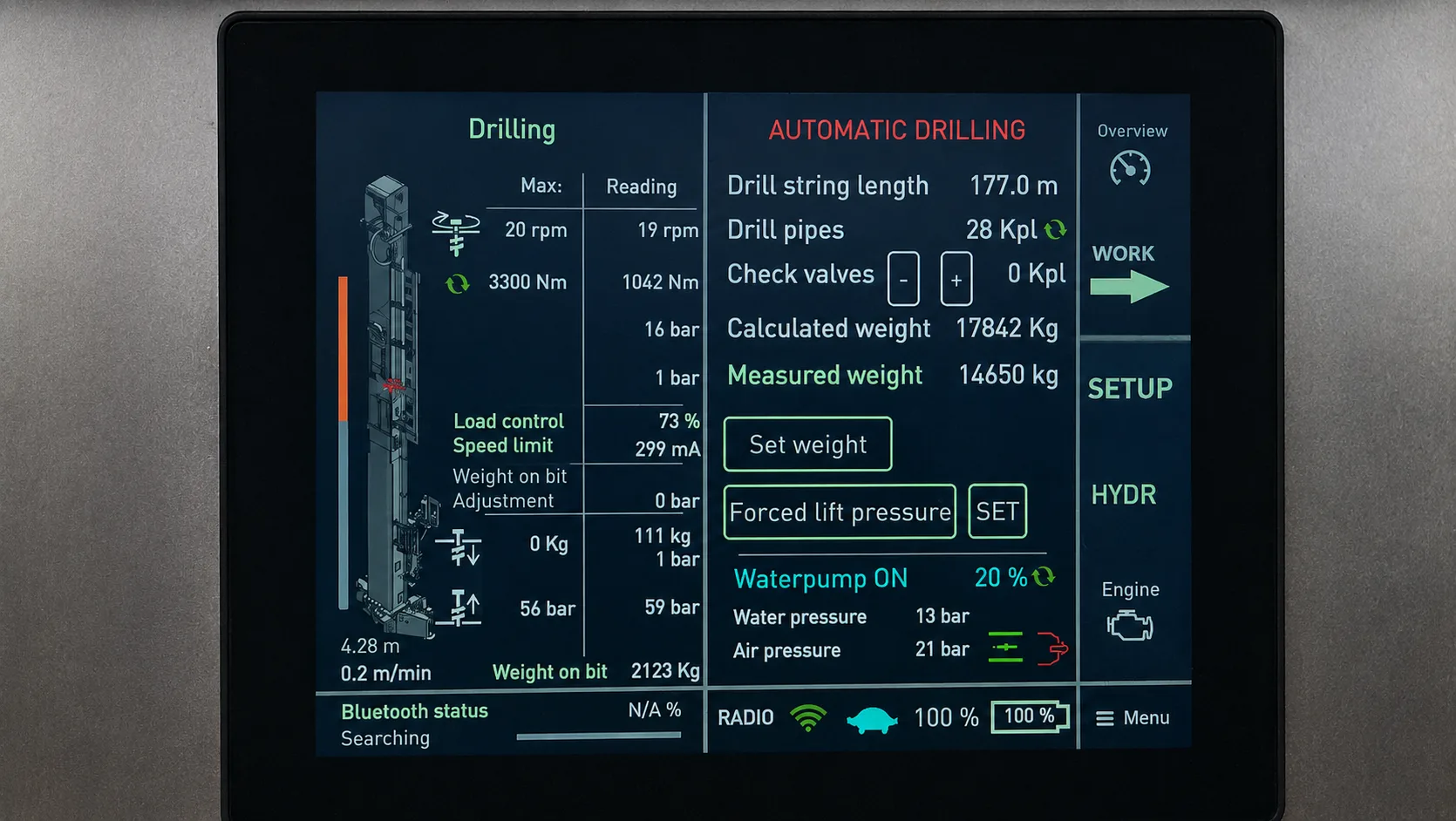Open the Engine icon page
1456x821 pixels.
tap(1130, 625)
